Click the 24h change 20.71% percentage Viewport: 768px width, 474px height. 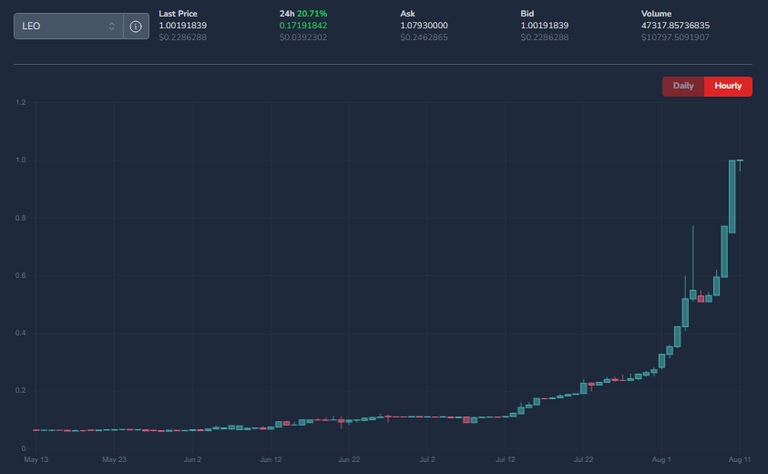click(312, 14)
